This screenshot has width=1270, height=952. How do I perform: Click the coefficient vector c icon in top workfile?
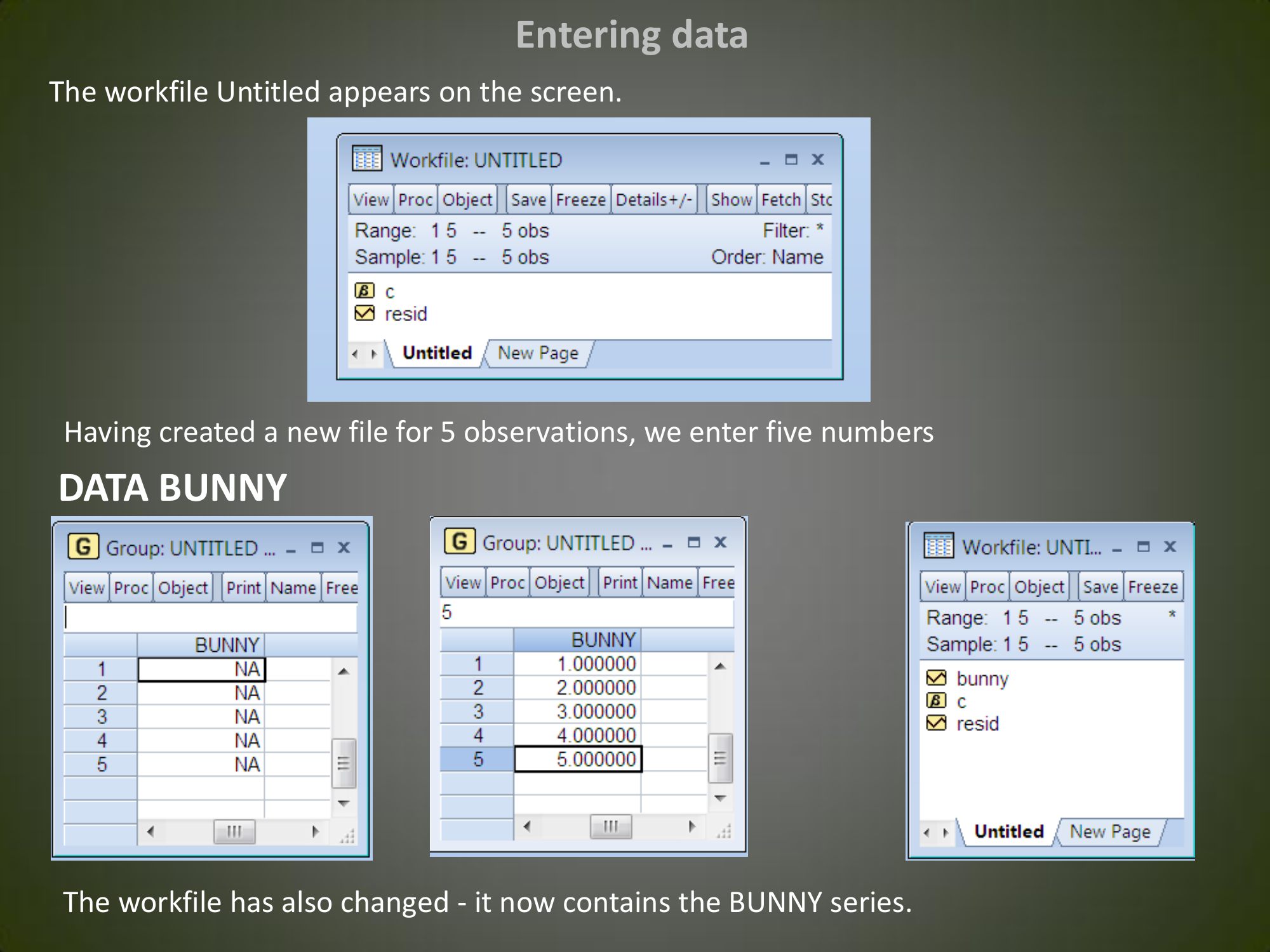364,291
